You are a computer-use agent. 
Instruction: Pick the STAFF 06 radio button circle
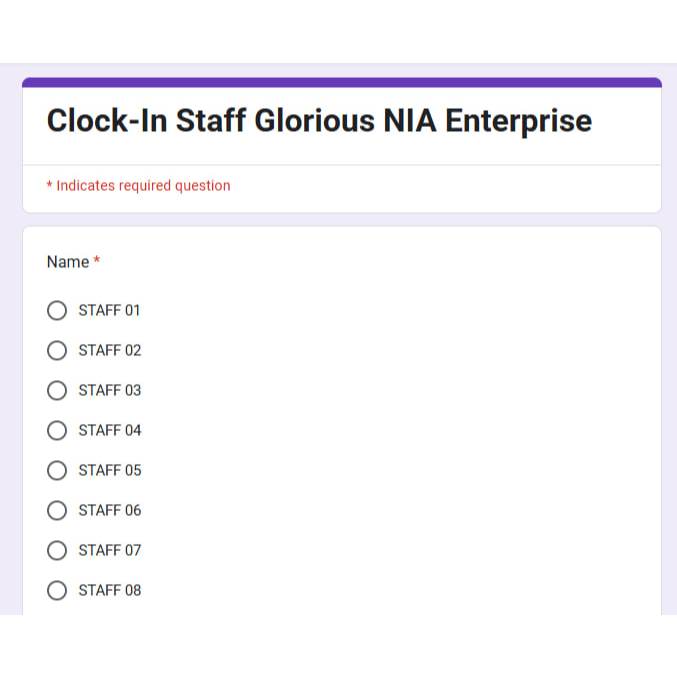coord(57,510)
